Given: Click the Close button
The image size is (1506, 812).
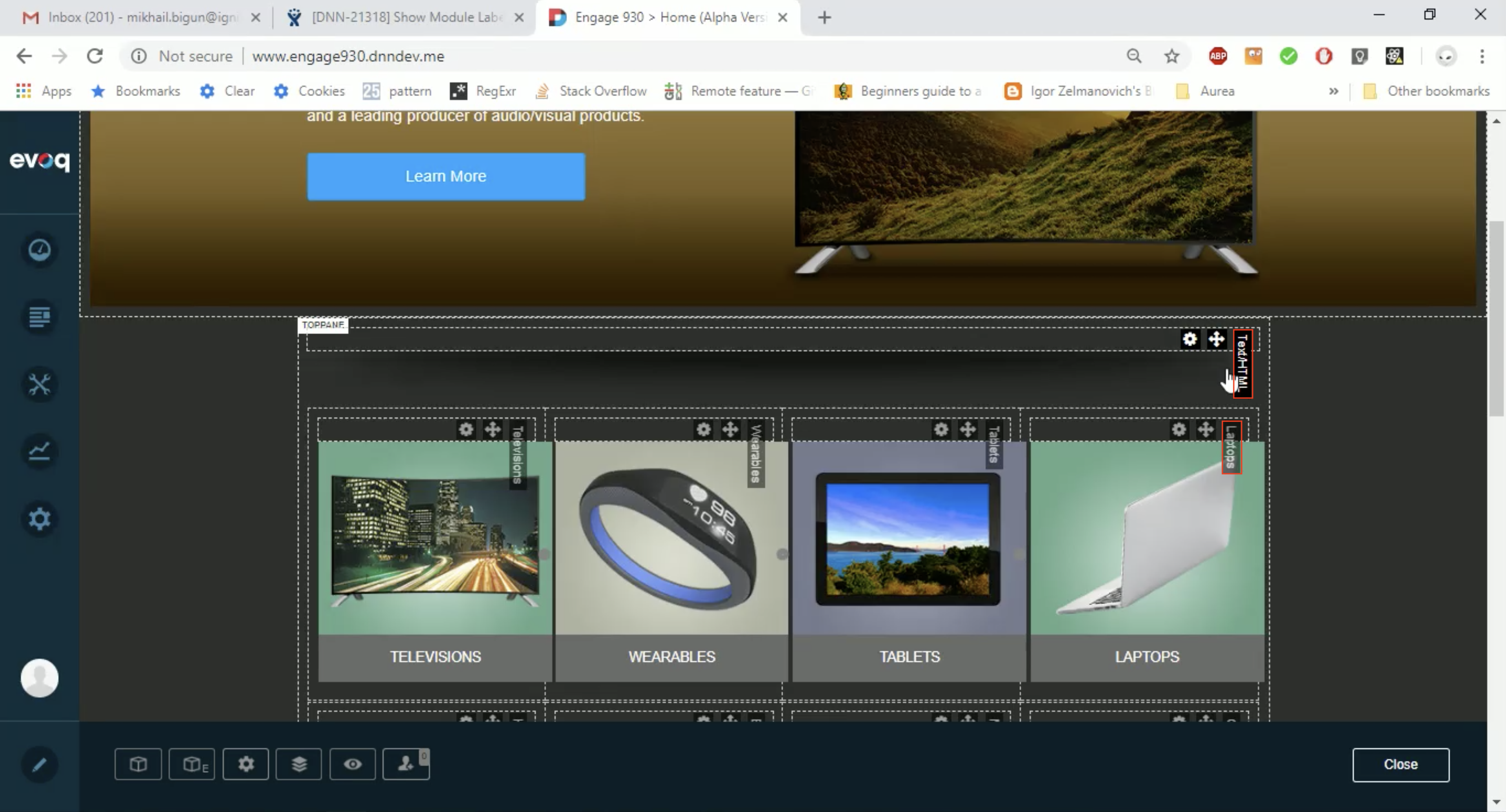Looking at the screenshot, I should pos(1401,764).
